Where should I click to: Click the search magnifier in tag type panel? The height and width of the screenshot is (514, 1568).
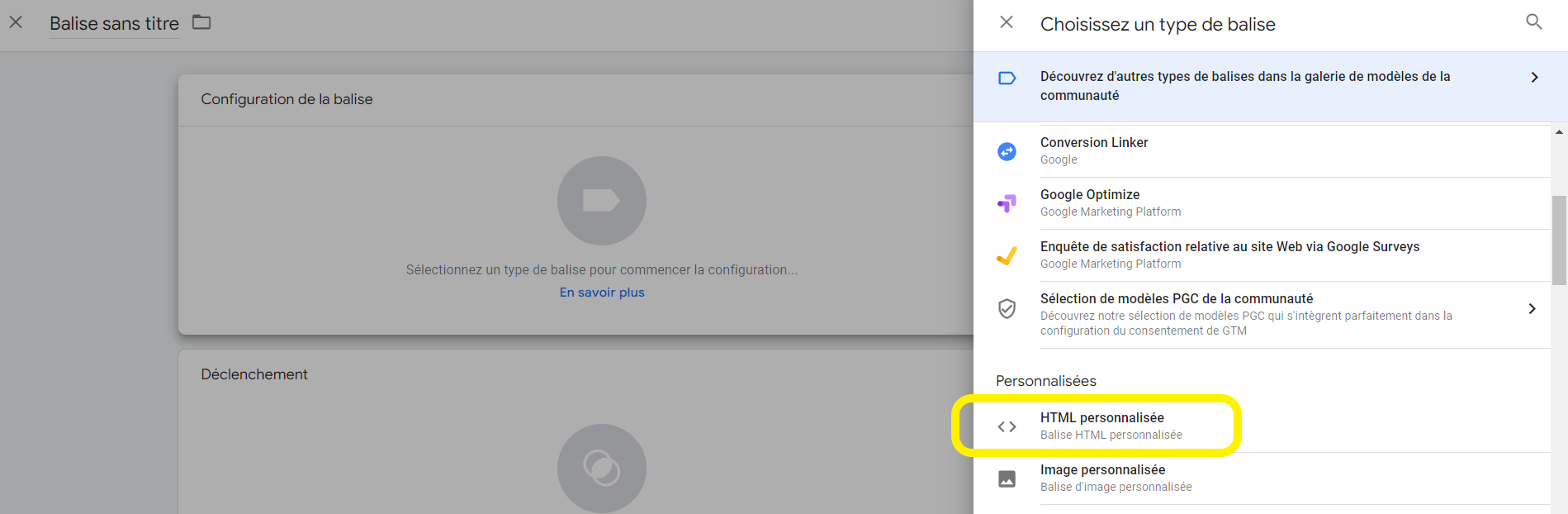click(1533, 22)
